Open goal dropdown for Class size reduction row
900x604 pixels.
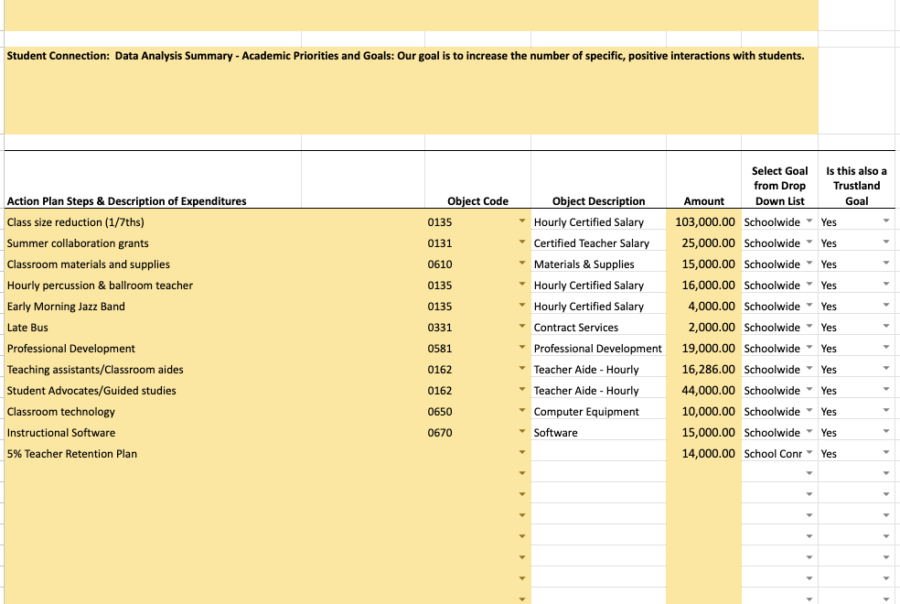click(809, 221)
